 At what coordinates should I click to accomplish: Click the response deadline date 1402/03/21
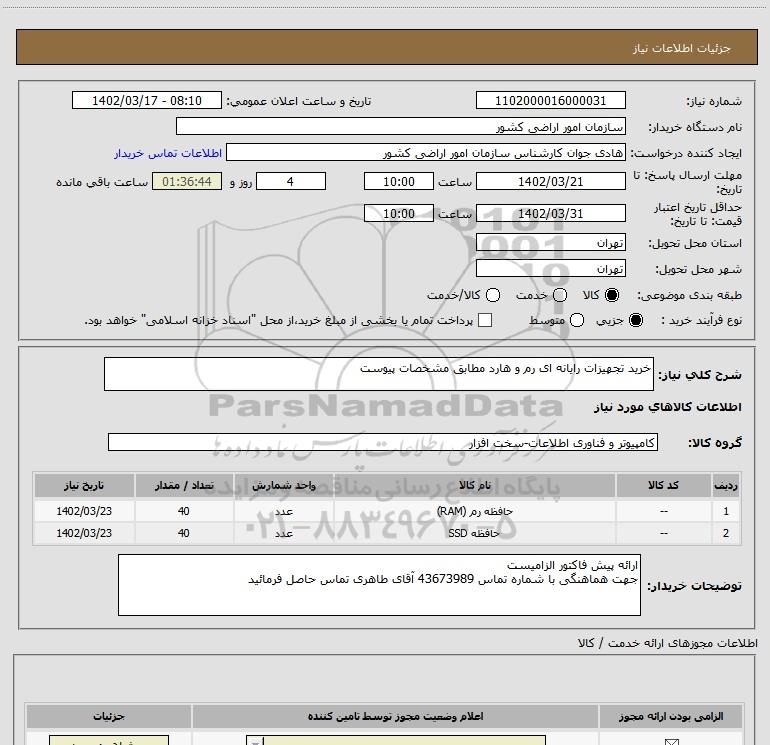550,181
